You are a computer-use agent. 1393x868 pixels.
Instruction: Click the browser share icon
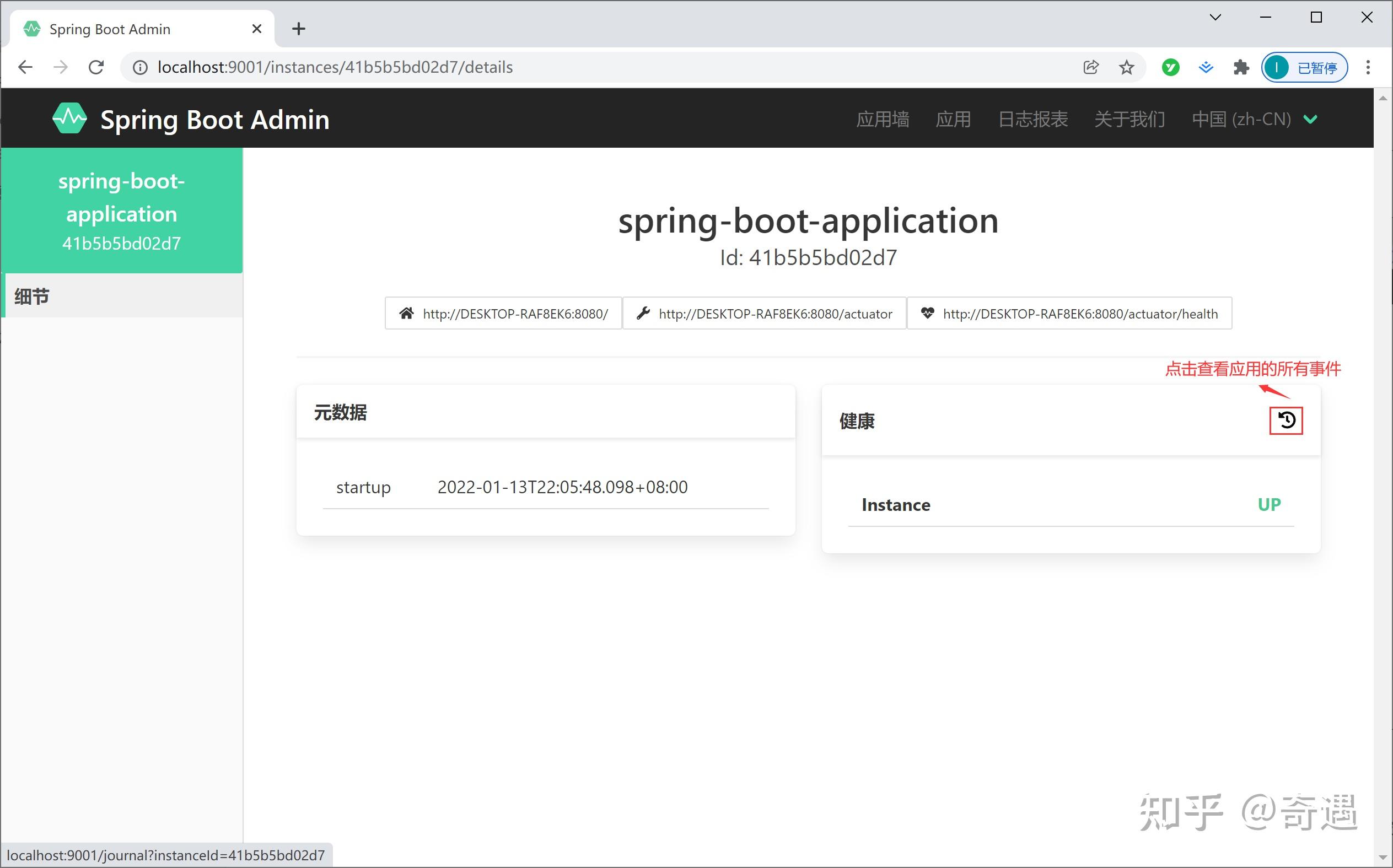[x=1090, y=67]
